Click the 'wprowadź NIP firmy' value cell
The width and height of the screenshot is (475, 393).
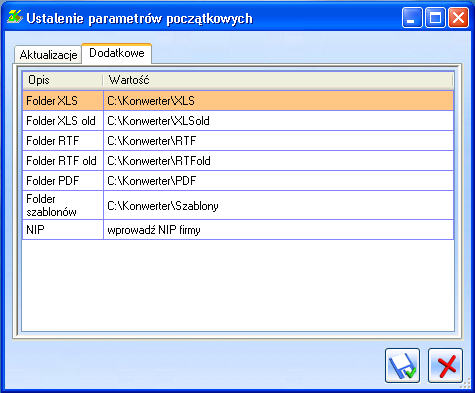pyautogui.click(x=279, y=230)
